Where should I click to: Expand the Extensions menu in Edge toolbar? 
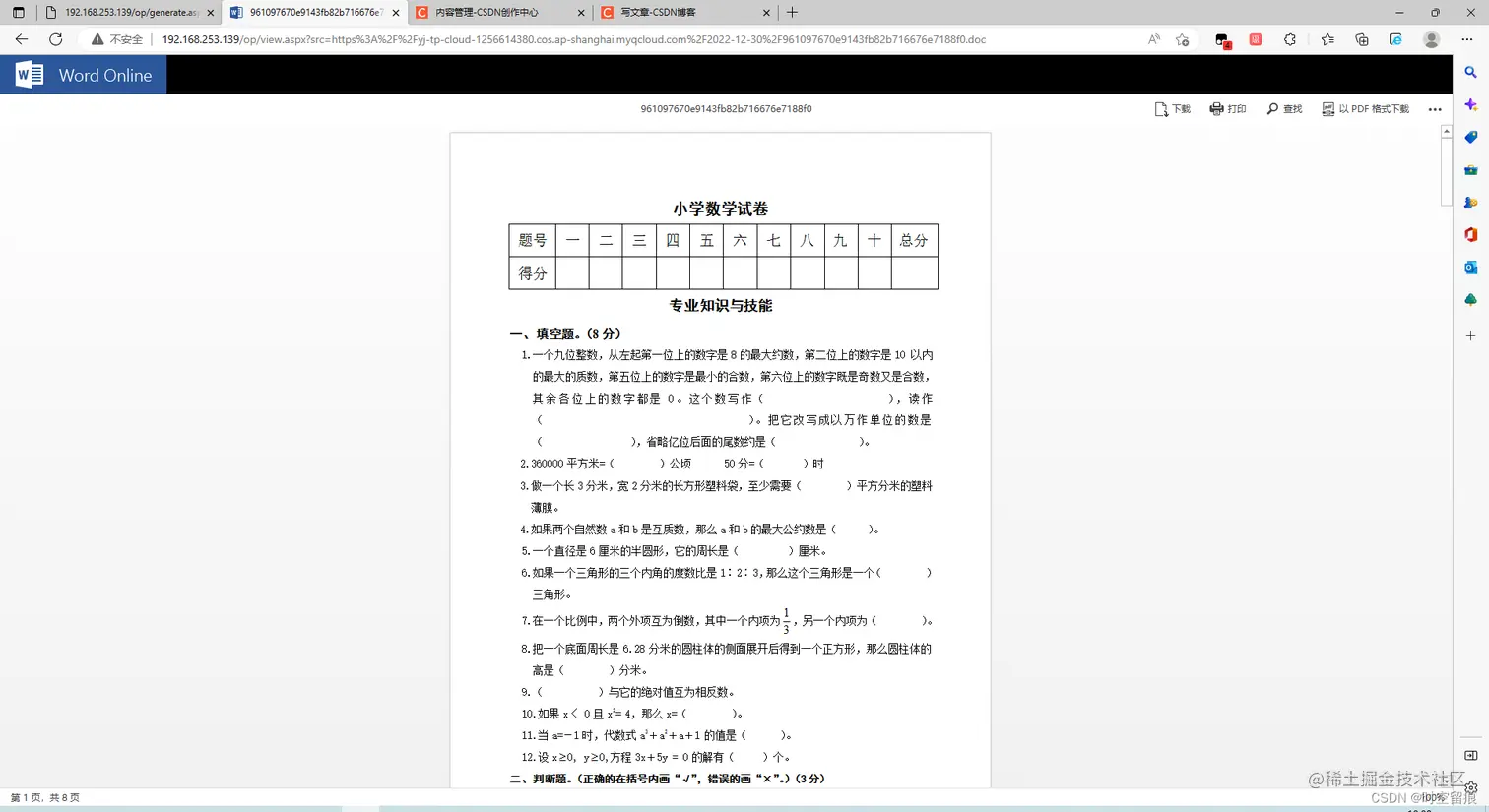tap(1289, 39)
